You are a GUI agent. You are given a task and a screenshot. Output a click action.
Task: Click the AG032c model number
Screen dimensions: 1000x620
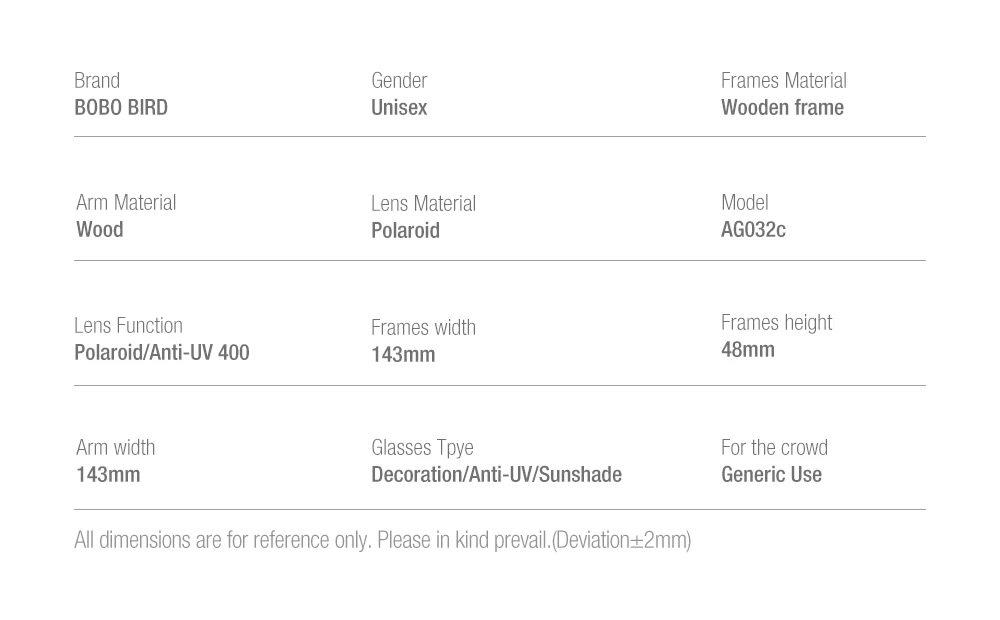(x=753, y=229)
